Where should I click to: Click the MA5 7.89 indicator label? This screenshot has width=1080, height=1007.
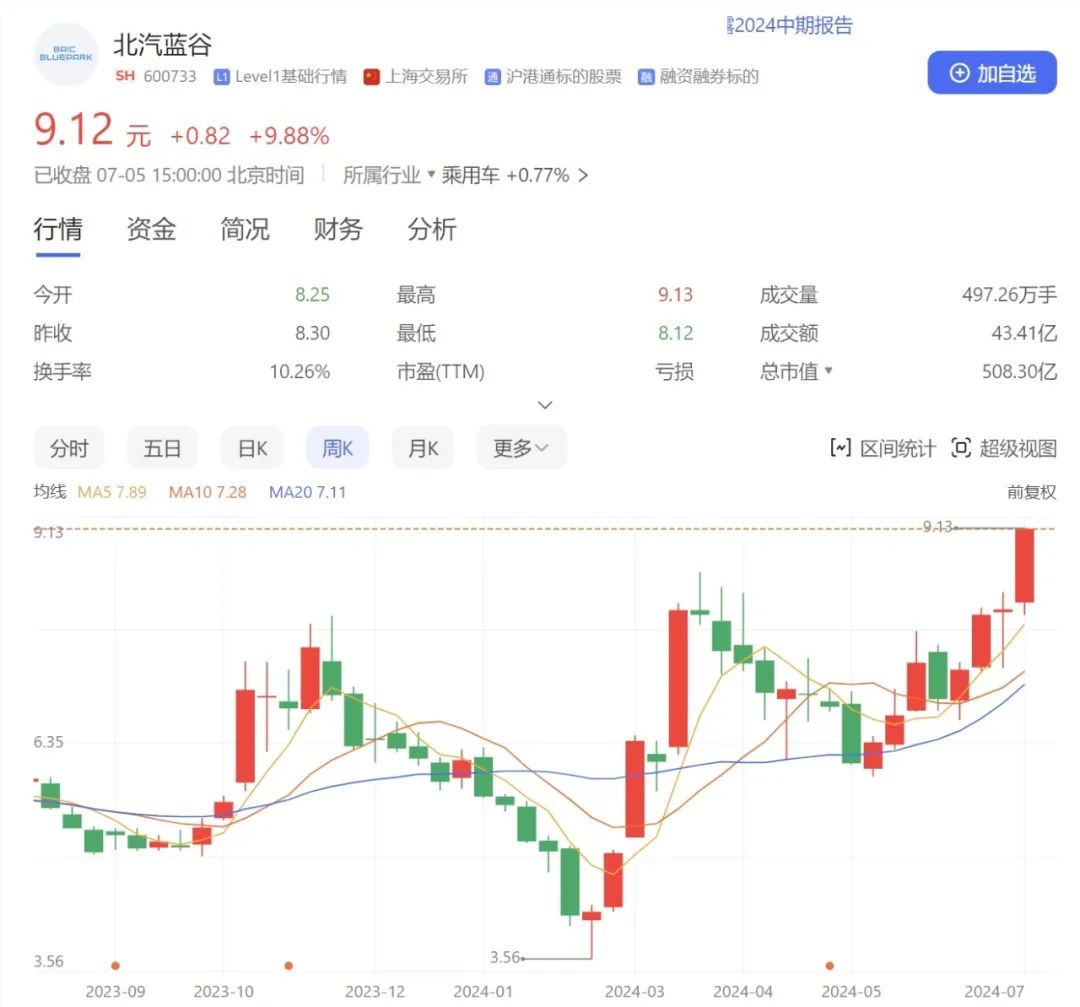tap(112, 492)
